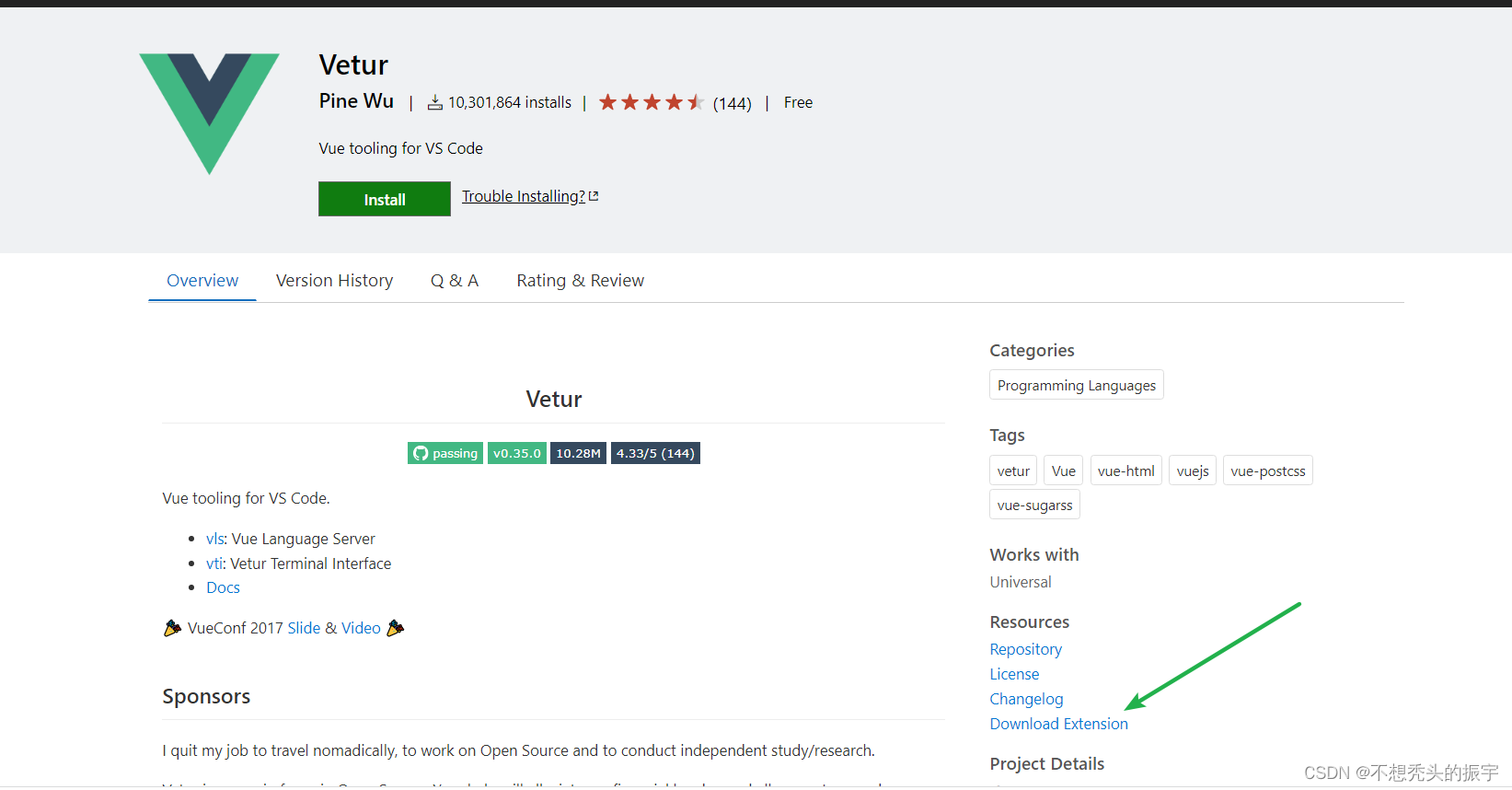Click the Project Details heading
Image resolution: width=1512 pixels, height=790 pixels.
[1046, 763]
